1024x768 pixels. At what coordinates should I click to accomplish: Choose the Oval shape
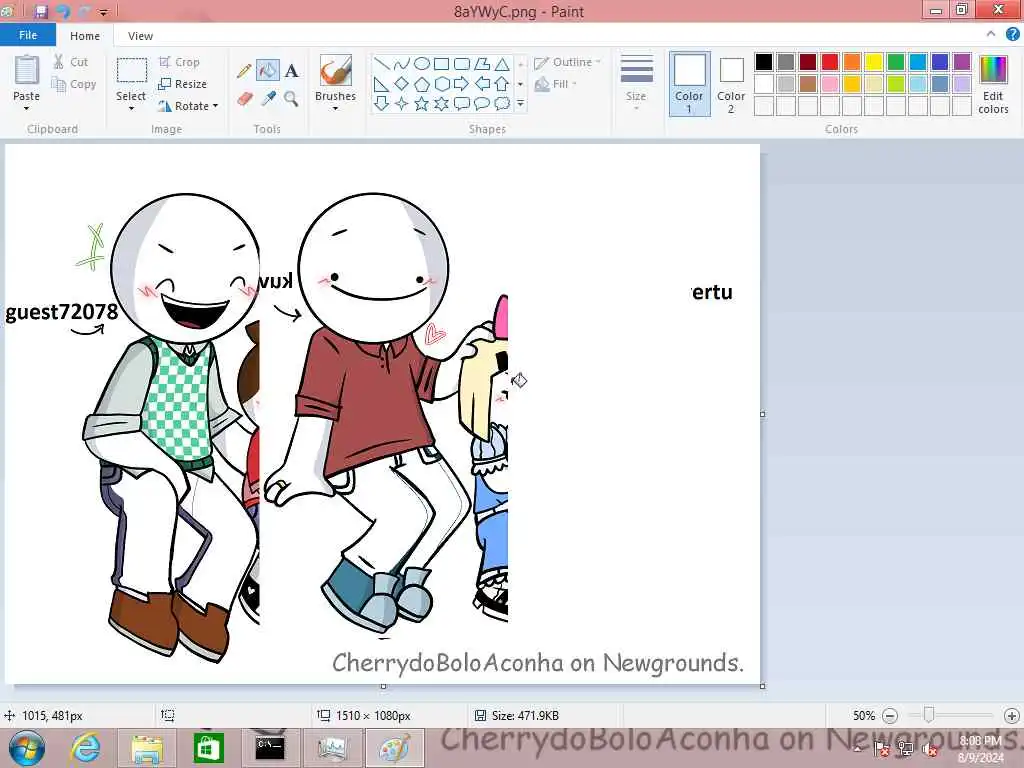pyautogui.click(x=422, y=64)
